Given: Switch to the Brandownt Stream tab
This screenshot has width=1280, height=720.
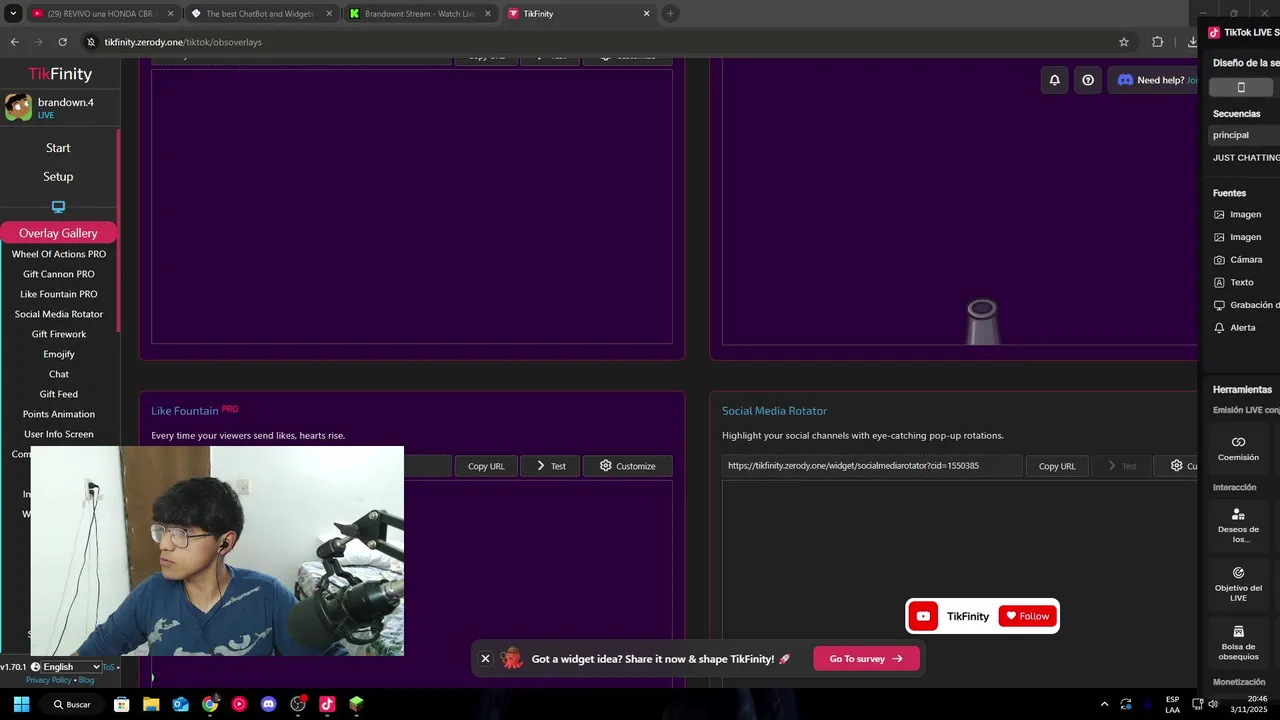Looking at the screenshot, I should coord(419,14).
